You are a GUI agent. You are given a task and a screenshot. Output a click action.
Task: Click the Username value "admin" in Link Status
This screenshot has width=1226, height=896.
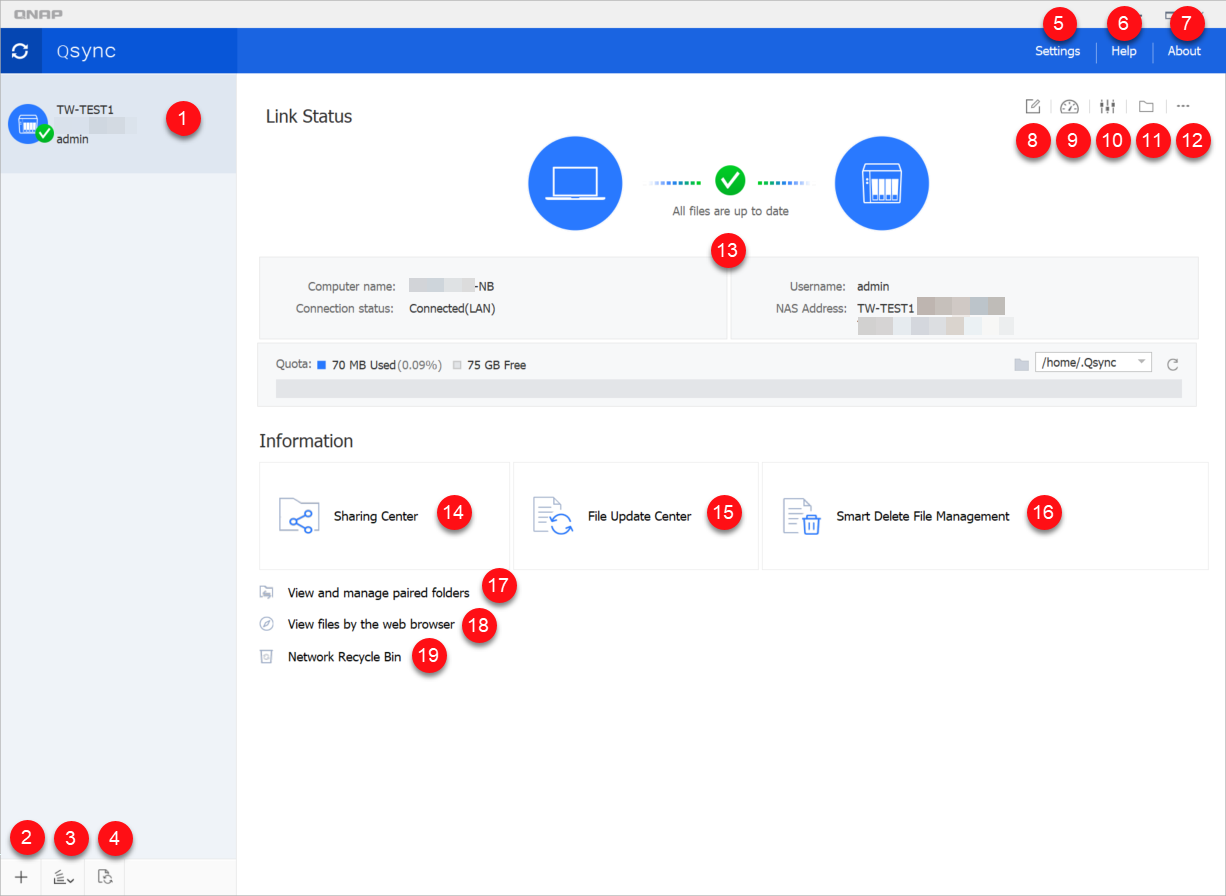[873, 286]
